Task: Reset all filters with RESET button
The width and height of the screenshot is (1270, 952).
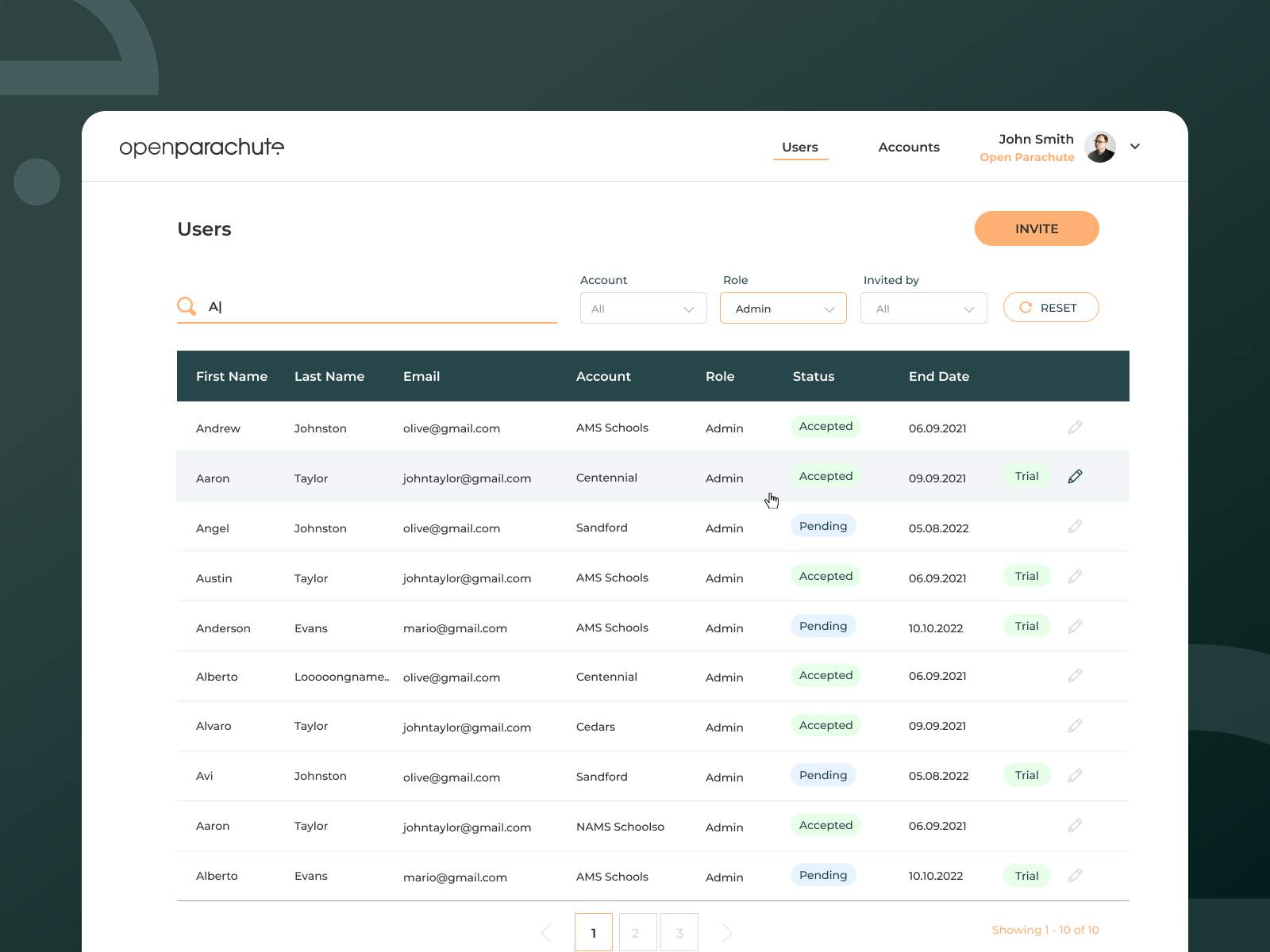Action: (x=1051, y=308)
